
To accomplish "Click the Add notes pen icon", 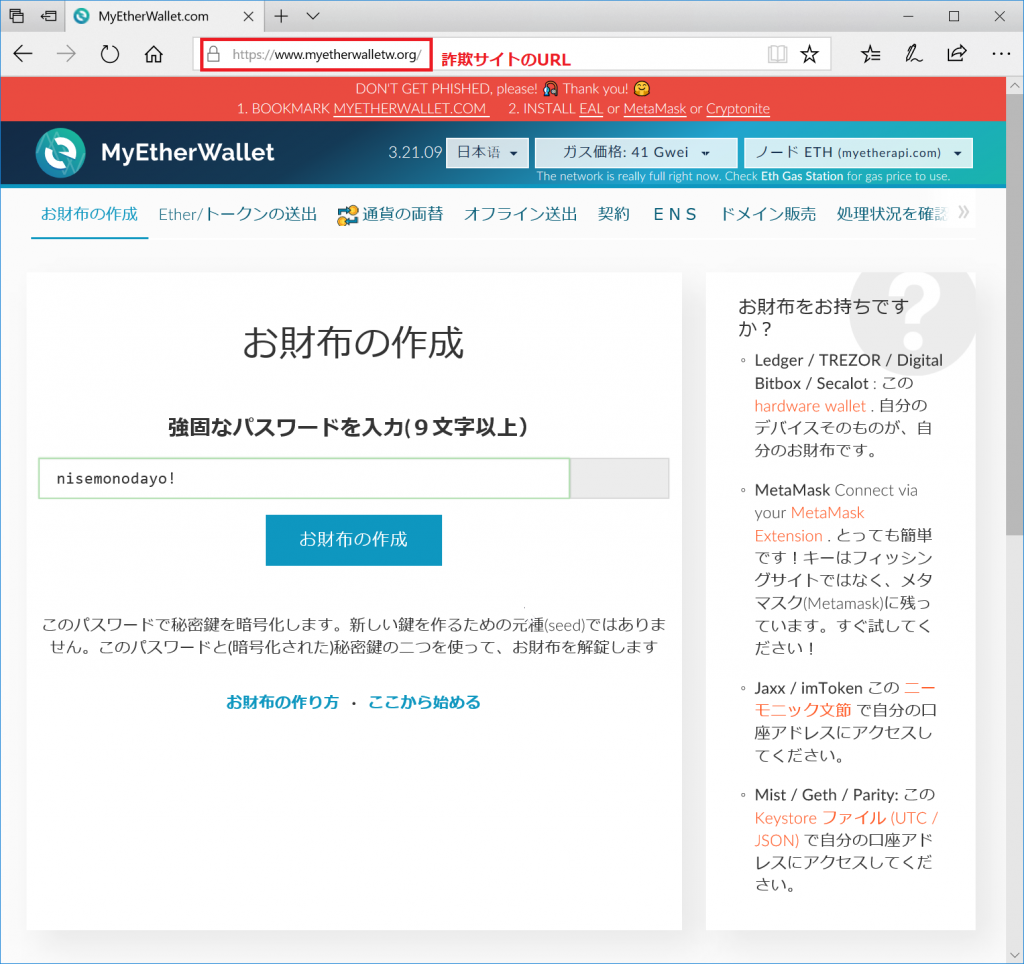I will [x=913, y=54].
